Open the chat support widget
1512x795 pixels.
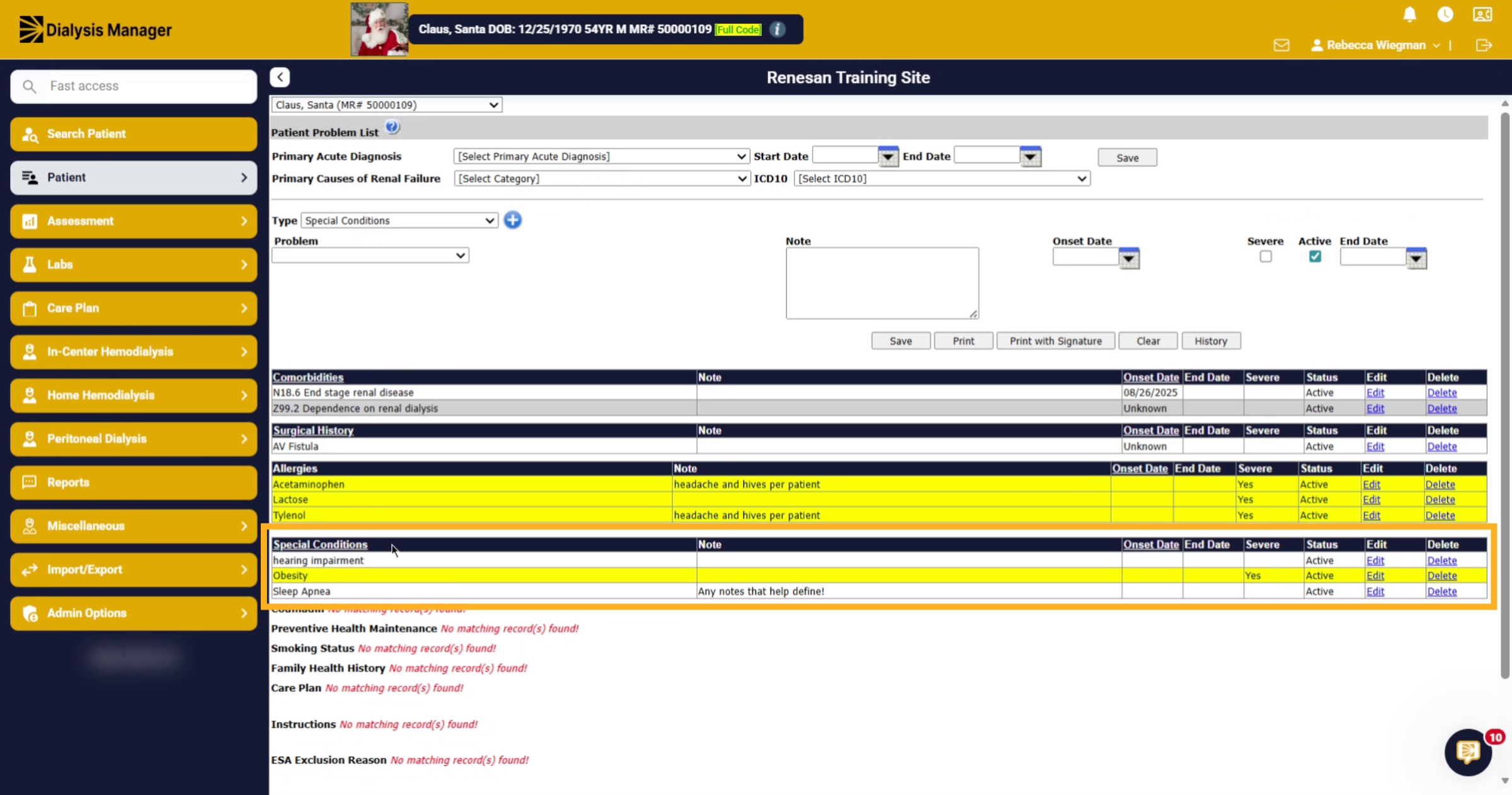(x=1469, y=752)
